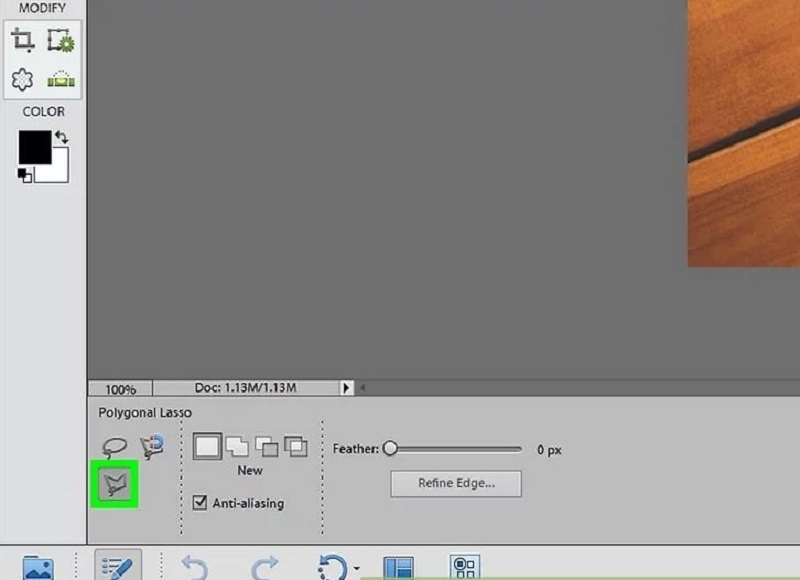Open the Layout options
800x580 pixels.
(x=398, y=568)
